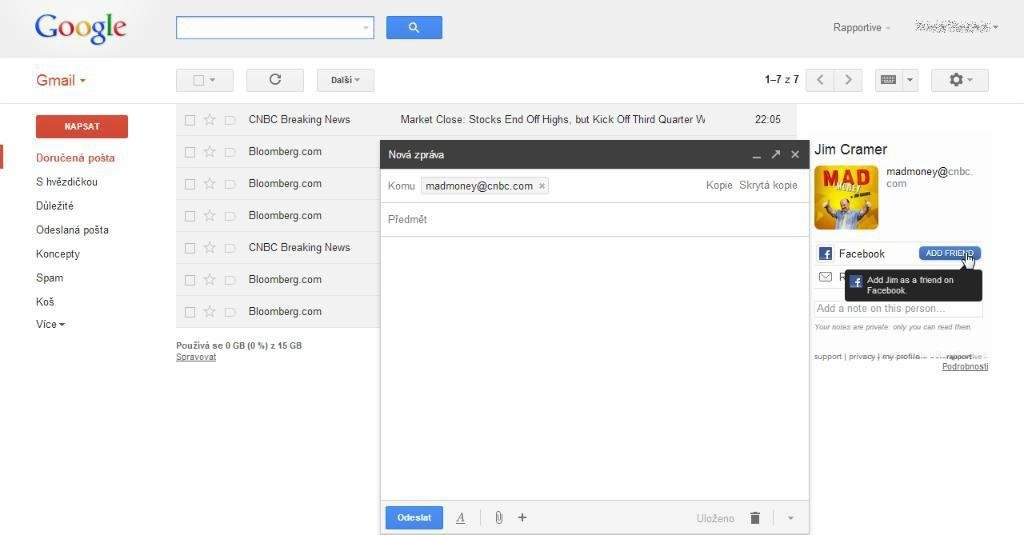The height and width of the screenshot is (535, 1024).
Task: Go to the previous page of messages
Action: point(820,80)
